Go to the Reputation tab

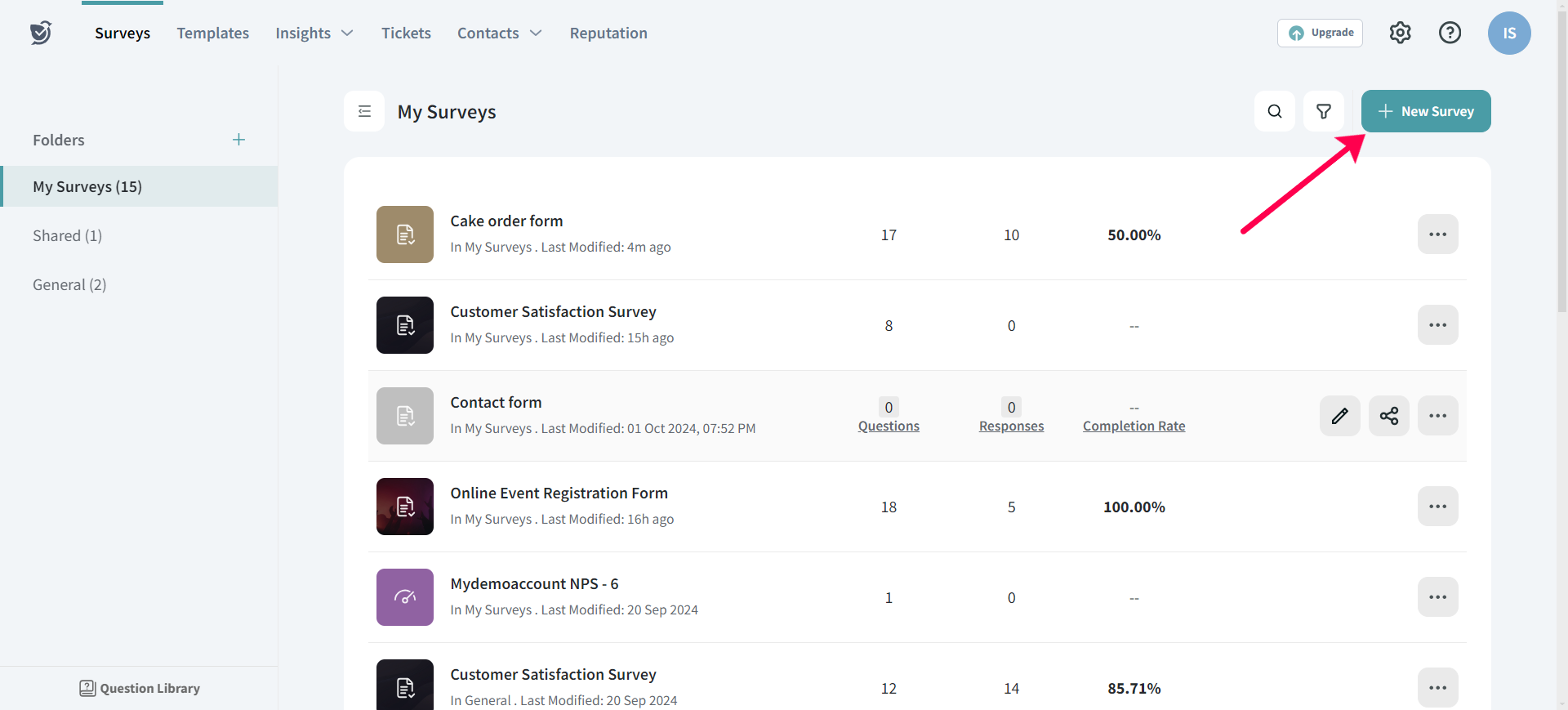pyautogui.click(x=608, y=33)
